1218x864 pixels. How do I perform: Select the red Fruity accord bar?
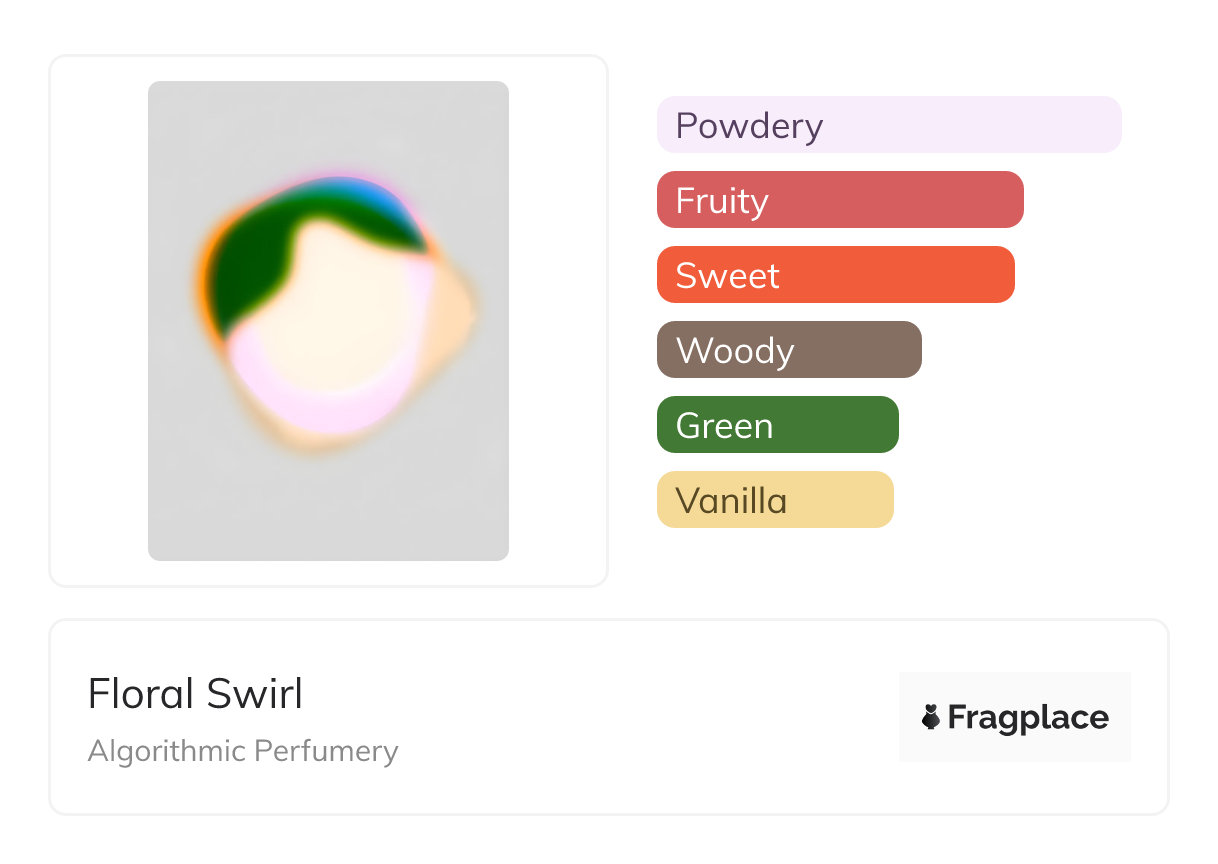[840, 200]
